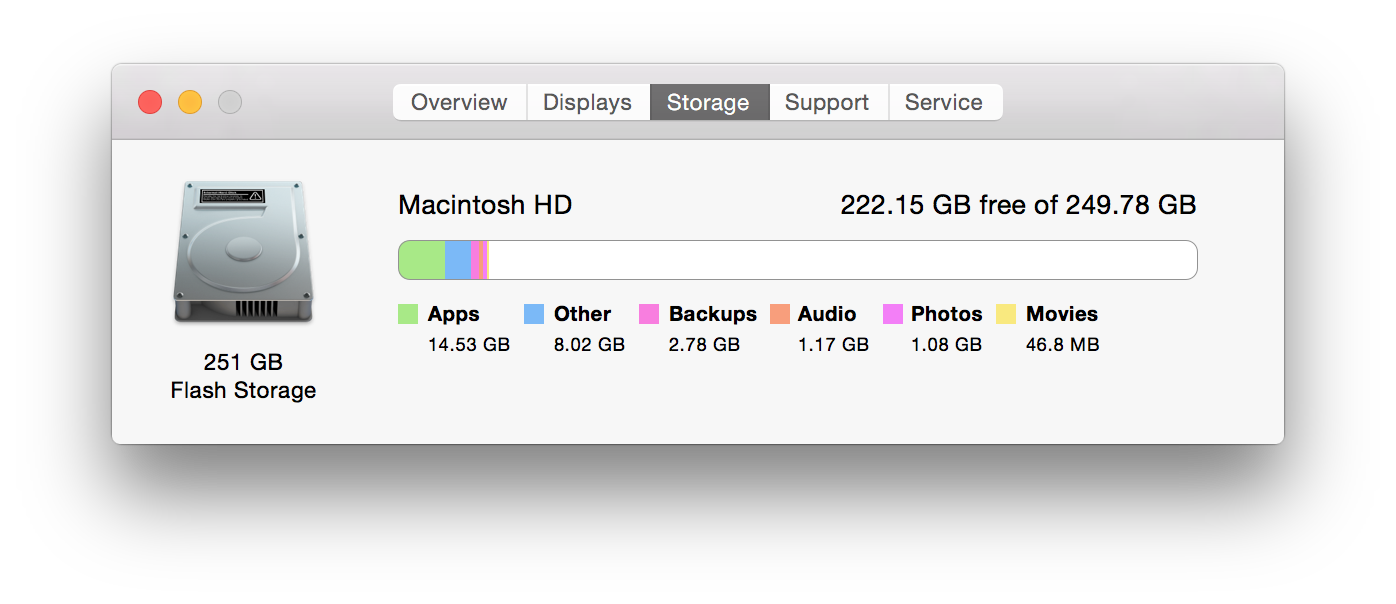
Task: Close the window with the red button
Action: pyautogui.click(x=150, y=102)
